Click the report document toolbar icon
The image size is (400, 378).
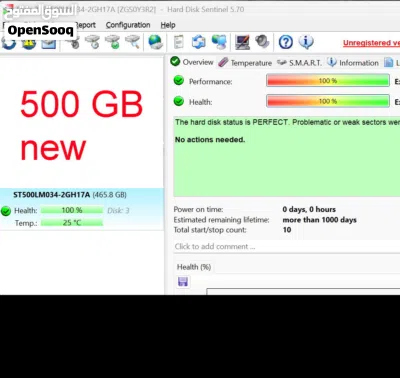[x=179, y=42]
